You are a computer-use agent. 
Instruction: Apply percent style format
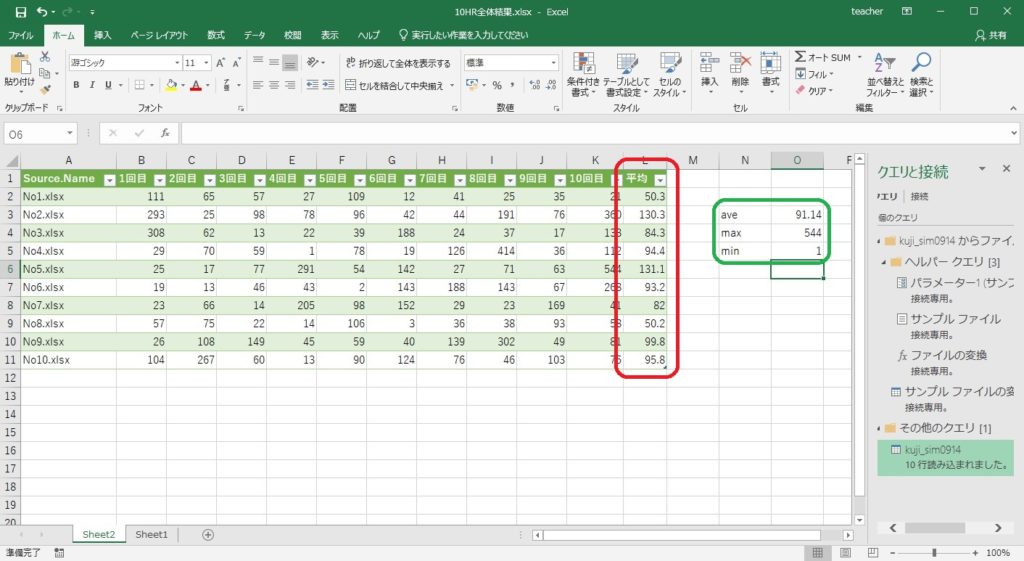497,85
